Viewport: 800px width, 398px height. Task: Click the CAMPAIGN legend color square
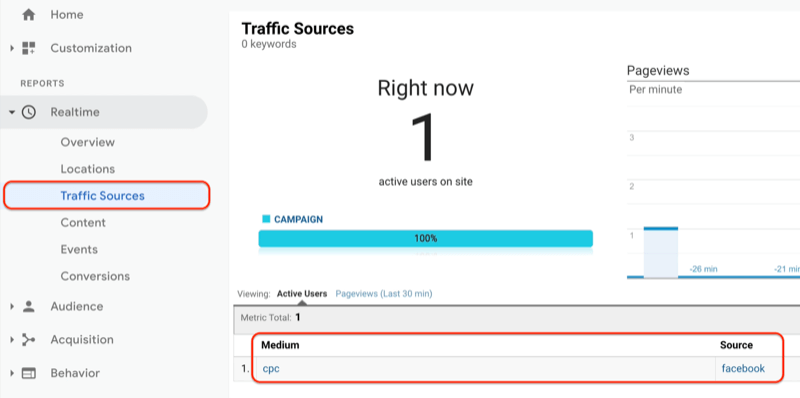[266, 219]
